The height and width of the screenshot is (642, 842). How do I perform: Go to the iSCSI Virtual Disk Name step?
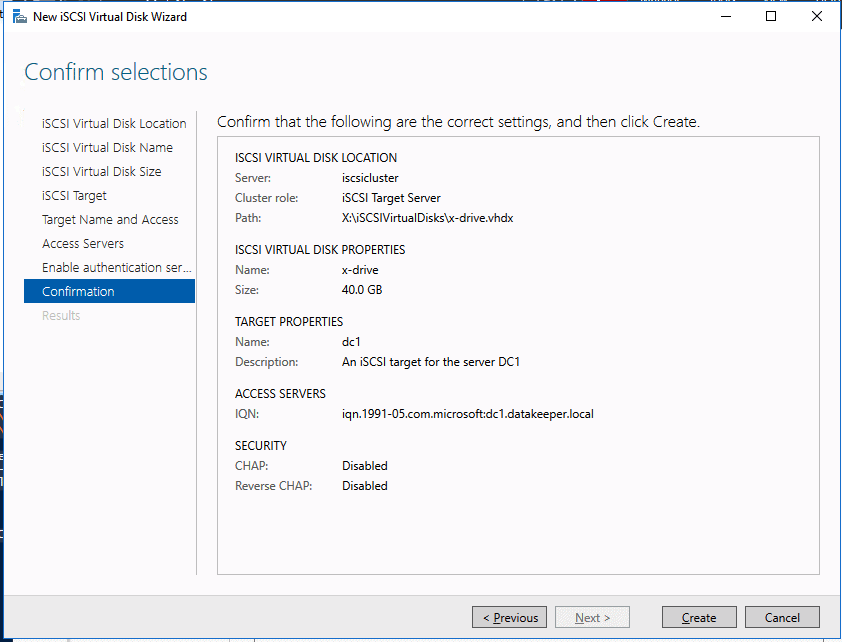[107, 148]
